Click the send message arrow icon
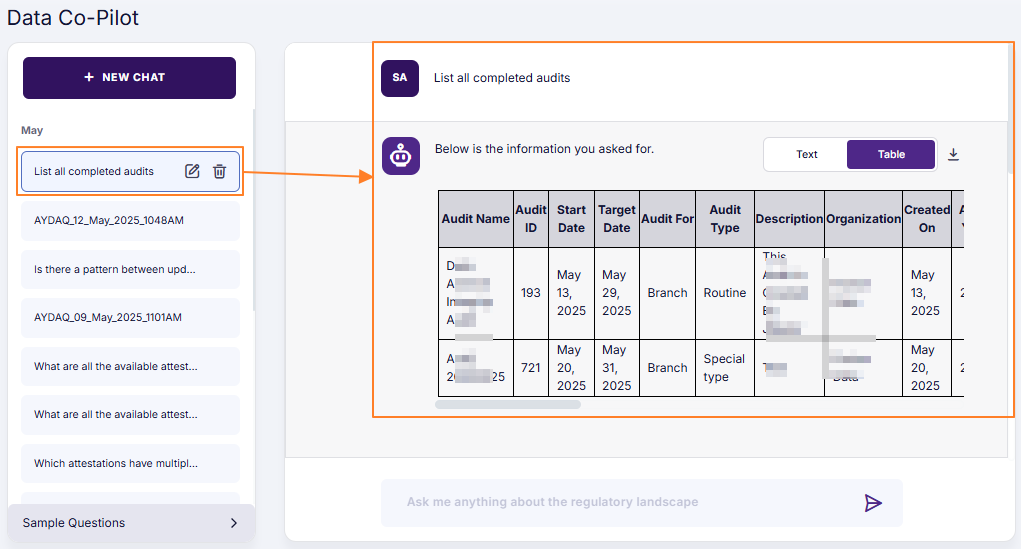The width and height of the screenshot is (1021, 549). [873, 502]
